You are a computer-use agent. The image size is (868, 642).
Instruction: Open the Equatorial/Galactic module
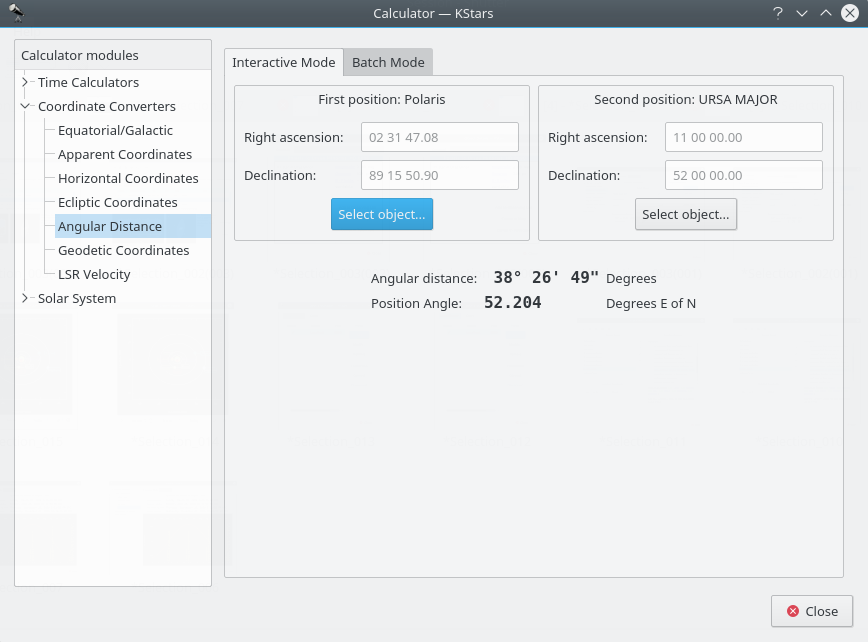(x=115, y=130)
